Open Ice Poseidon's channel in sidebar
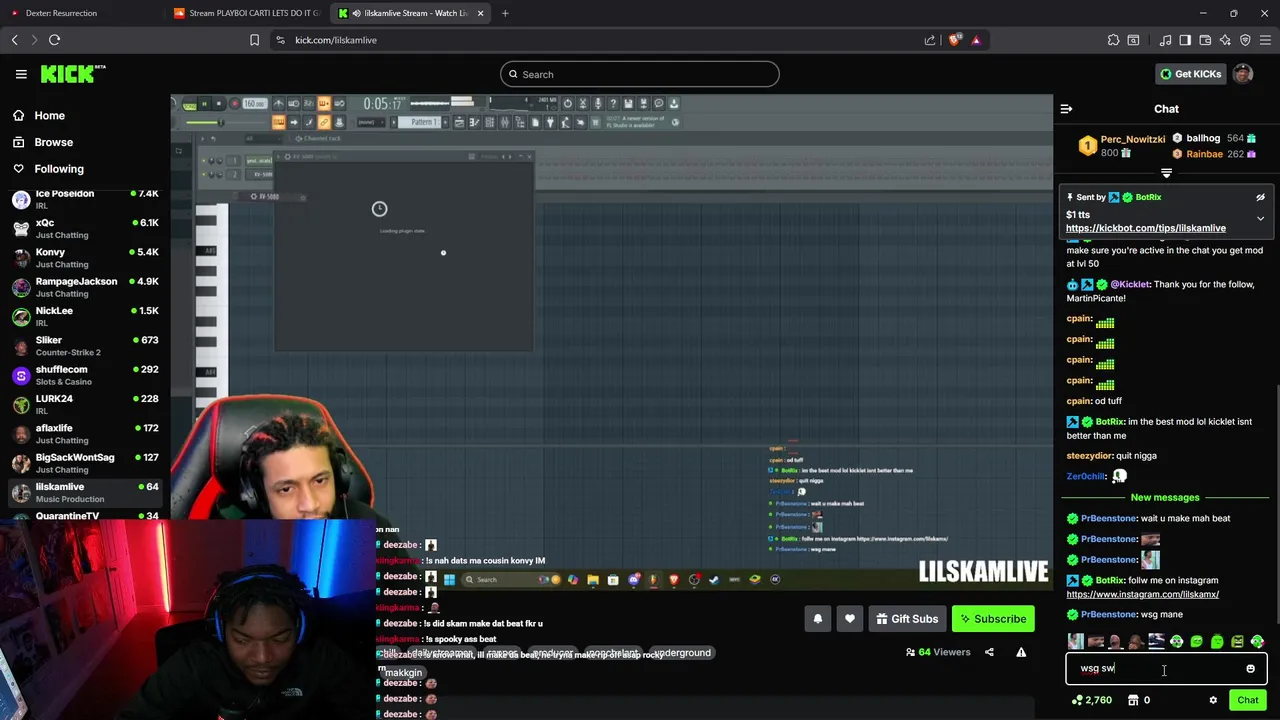This screenshot has height=720, width=1280. point(84,199)
